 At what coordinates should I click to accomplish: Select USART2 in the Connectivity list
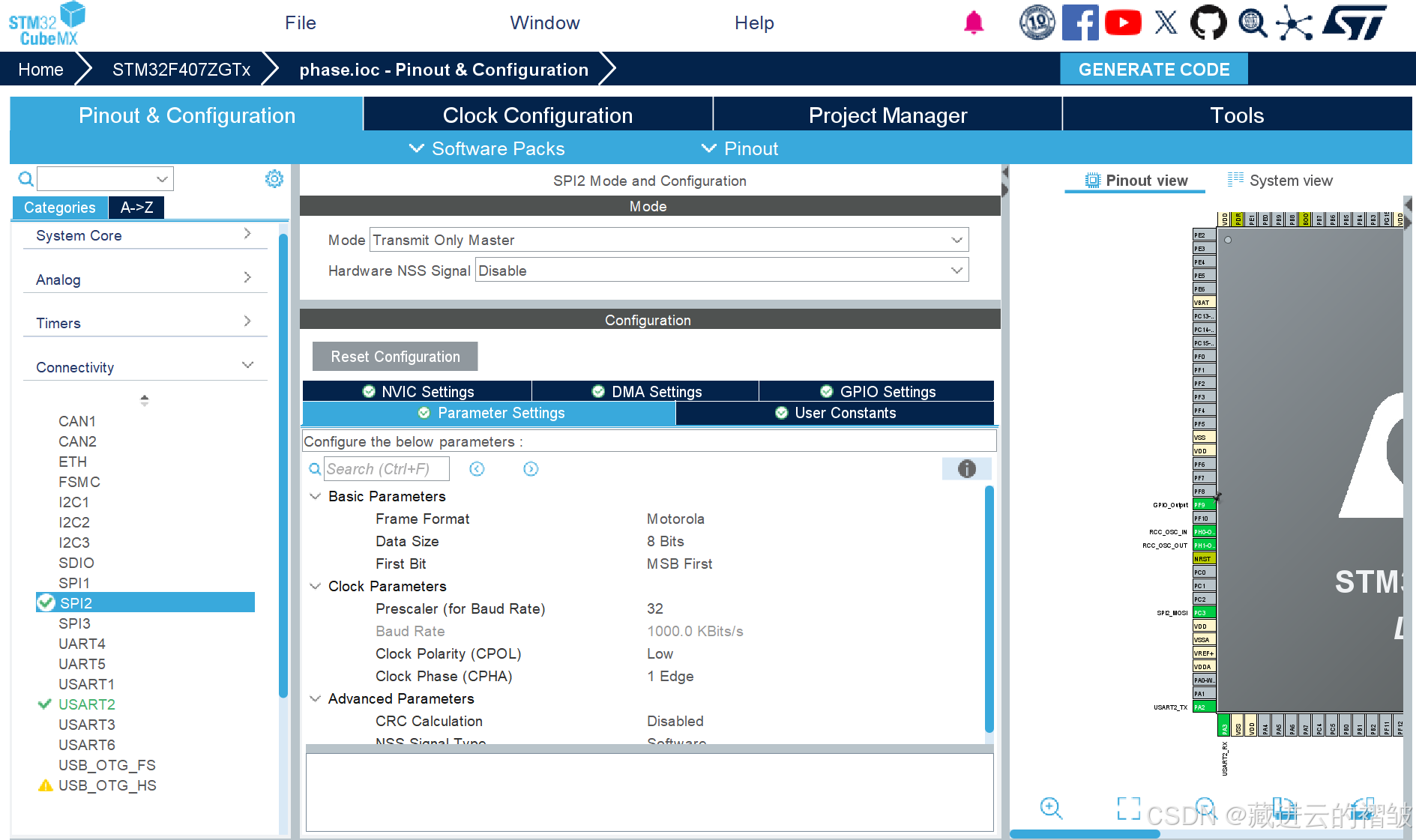coord(87,704)
